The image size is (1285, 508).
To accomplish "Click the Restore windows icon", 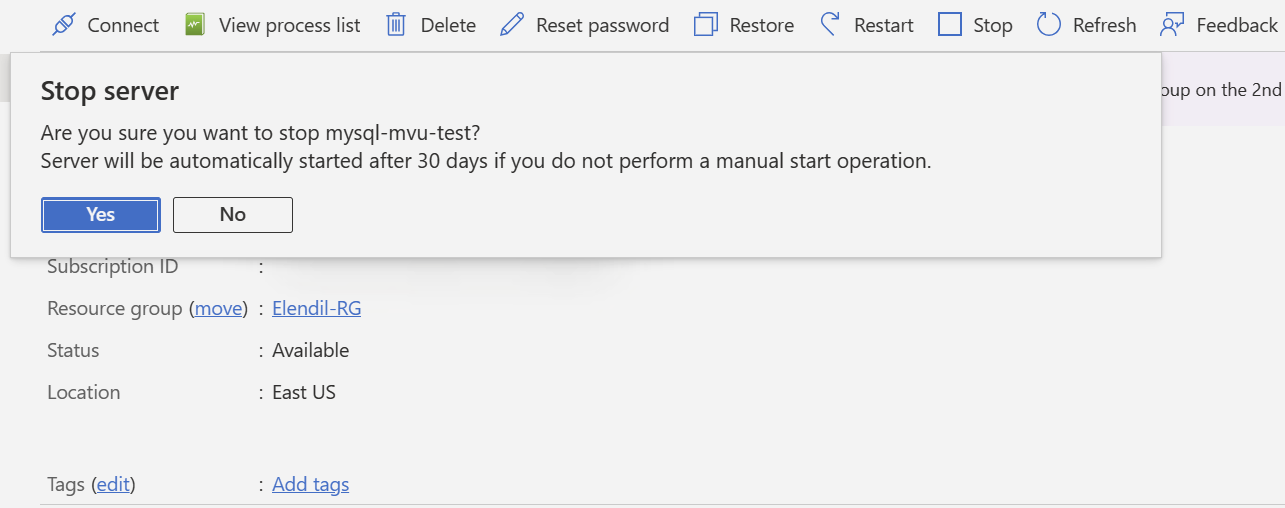I will click(x=706, y=25).
